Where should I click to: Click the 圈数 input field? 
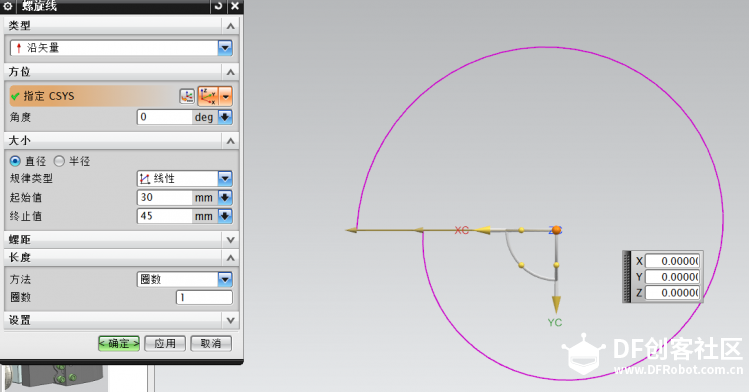[x=204, y=297]
